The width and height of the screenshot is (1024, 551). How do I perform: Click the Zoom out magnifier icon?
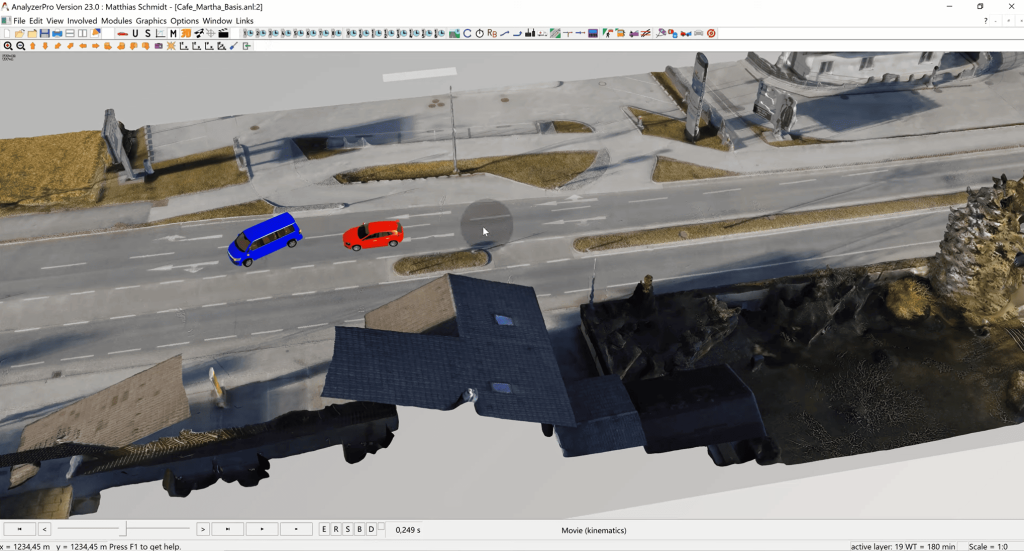(x=20, y=46)
